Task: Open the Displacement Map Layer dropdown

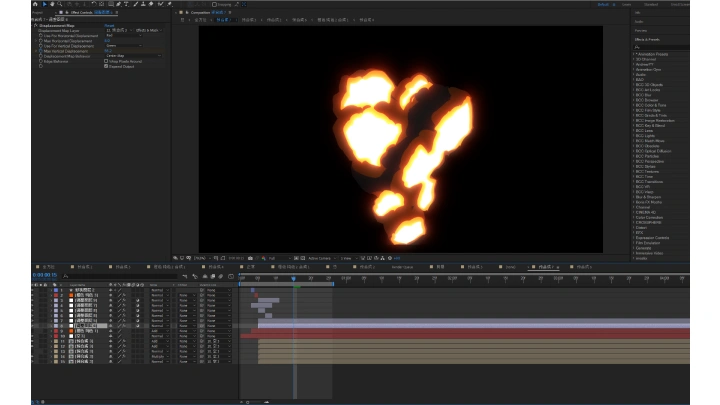Action: click(119, 30)
